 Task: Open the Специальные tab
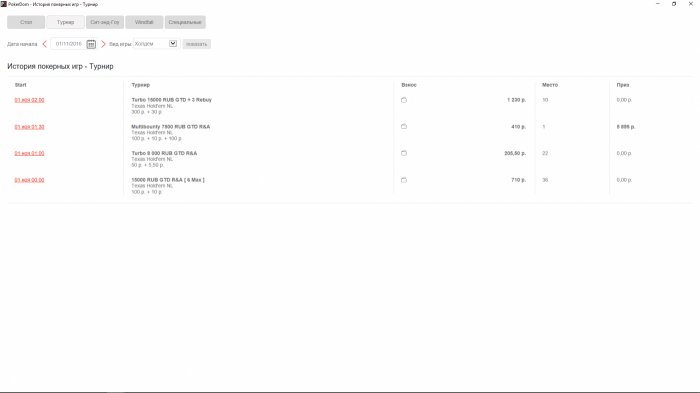coord(185,22)
